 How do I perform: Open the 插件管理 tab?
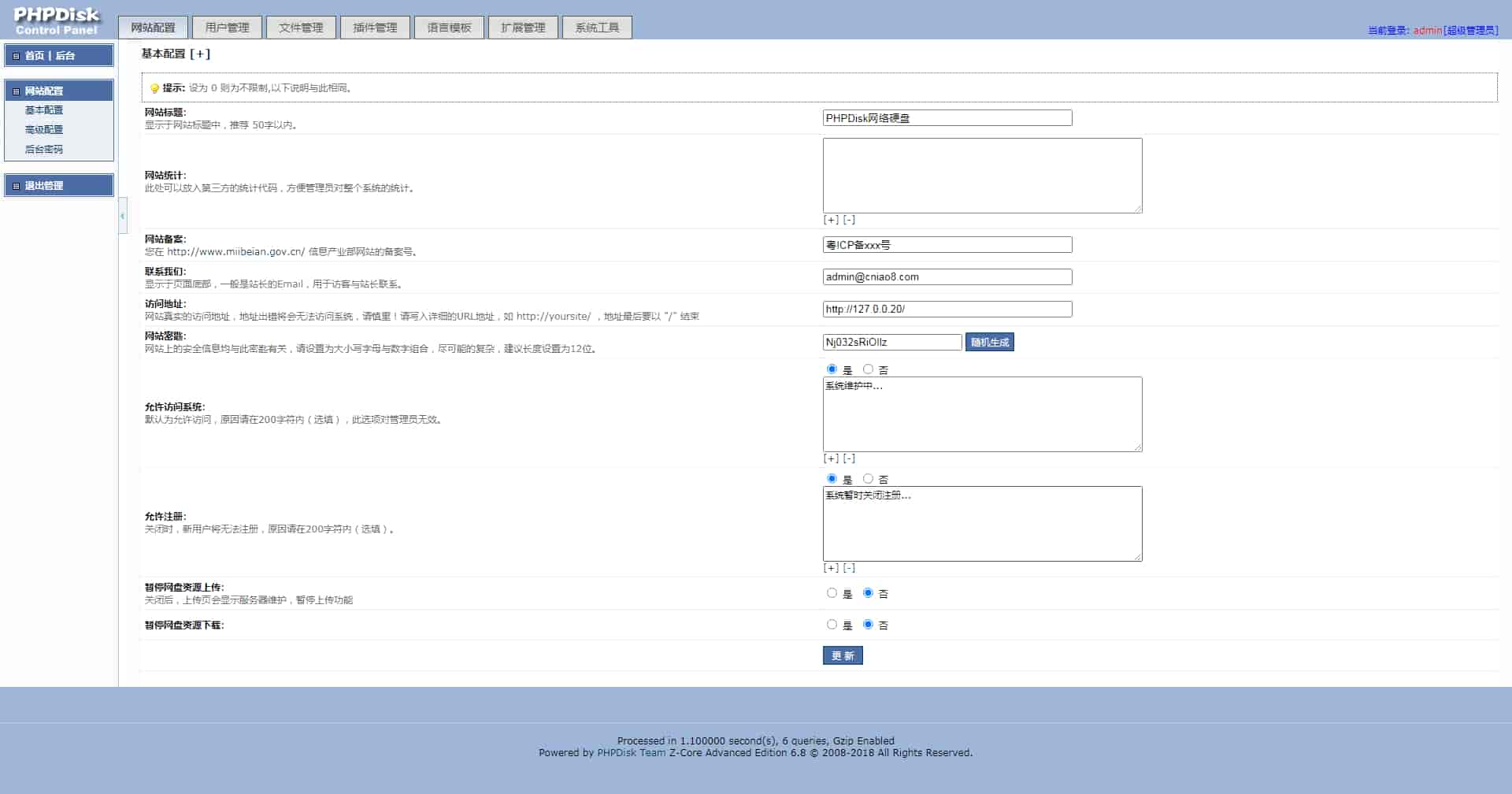[375, 28]
